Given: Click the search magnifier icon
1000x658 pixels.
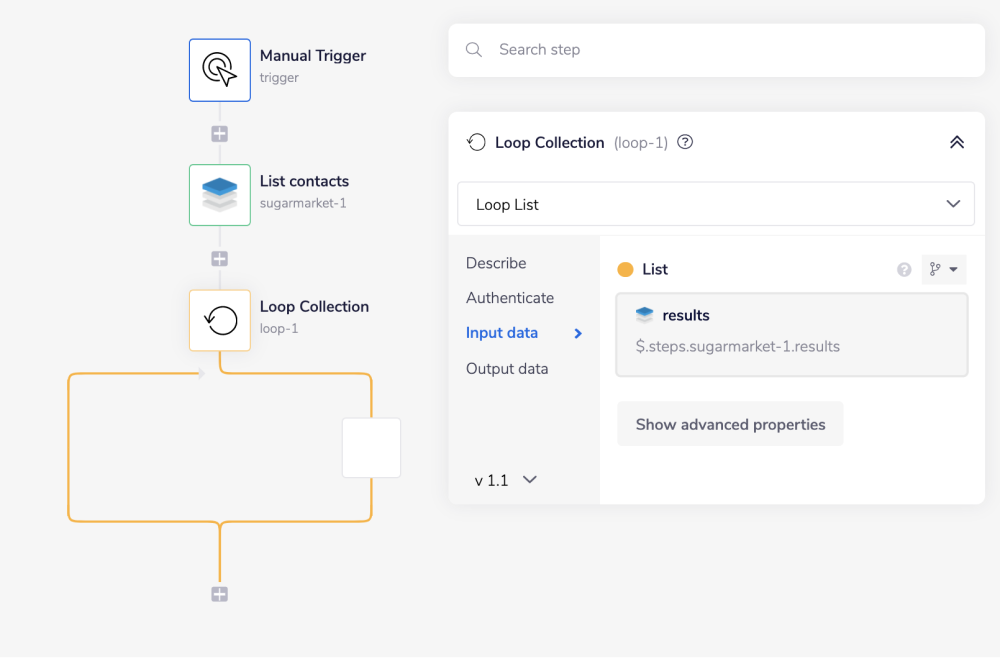Looking at the screenshot, I should pos(475,50).
